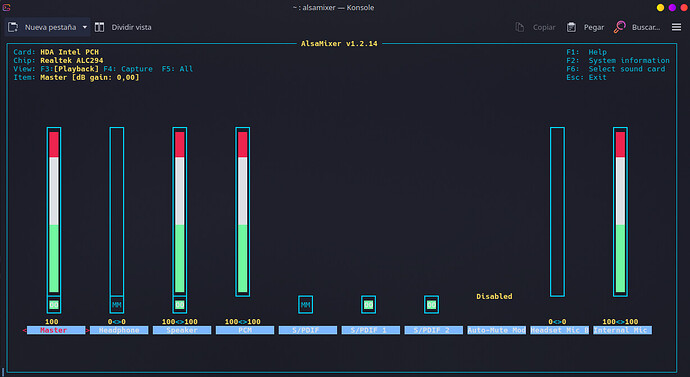Expand the Nueva pestaña dropdown arrow

tap(85, 27)
